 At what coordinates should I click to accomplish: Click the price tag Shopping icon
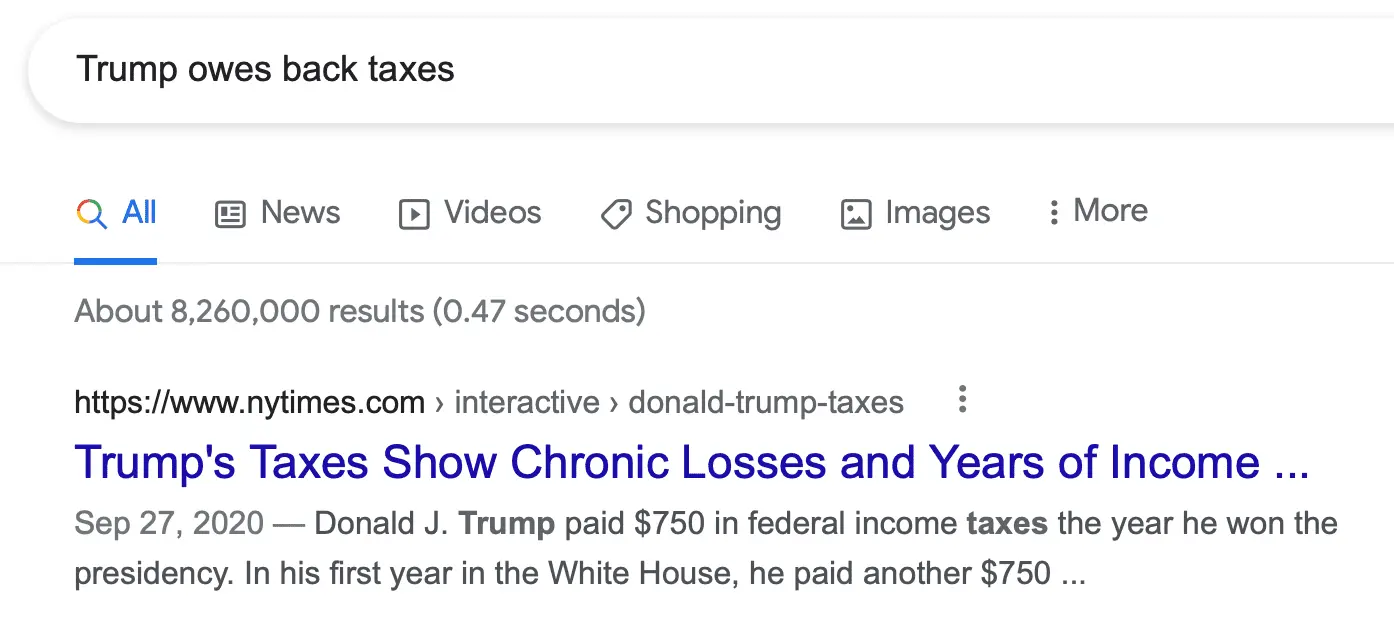pos(616,214)
